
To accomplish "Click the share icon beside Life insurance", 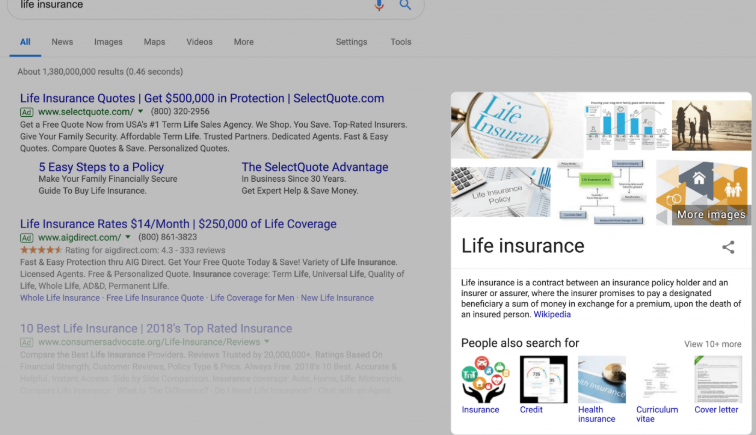I will [x=728, y=247].
